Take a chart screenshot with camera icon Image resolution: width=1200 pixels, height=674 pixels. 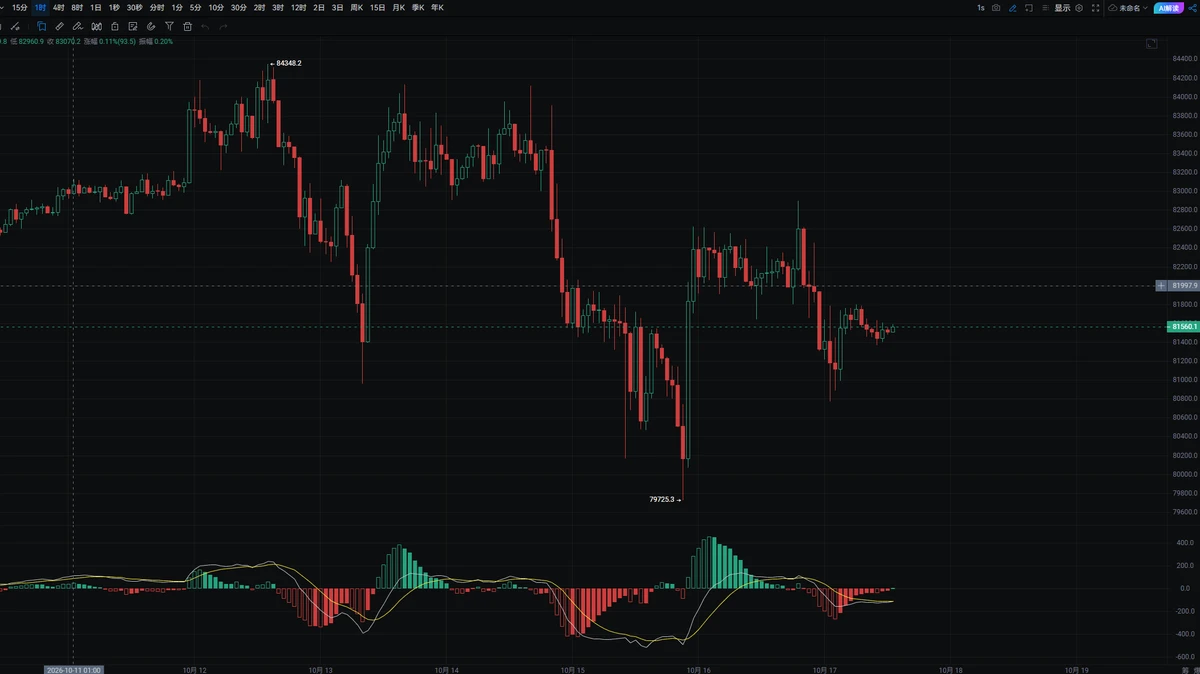point(995,8)
